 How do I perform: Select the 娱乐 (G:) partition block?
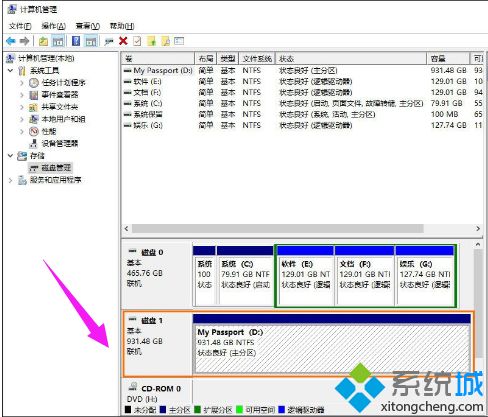(x=424, y=275)
